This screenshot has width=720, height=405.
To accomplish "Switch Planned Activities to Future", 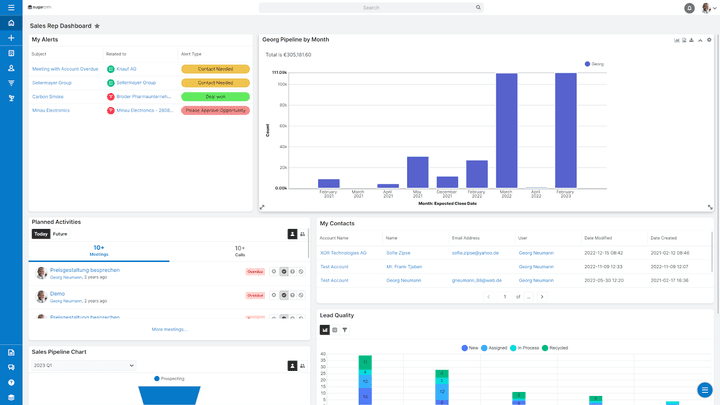I will (60, 234).
